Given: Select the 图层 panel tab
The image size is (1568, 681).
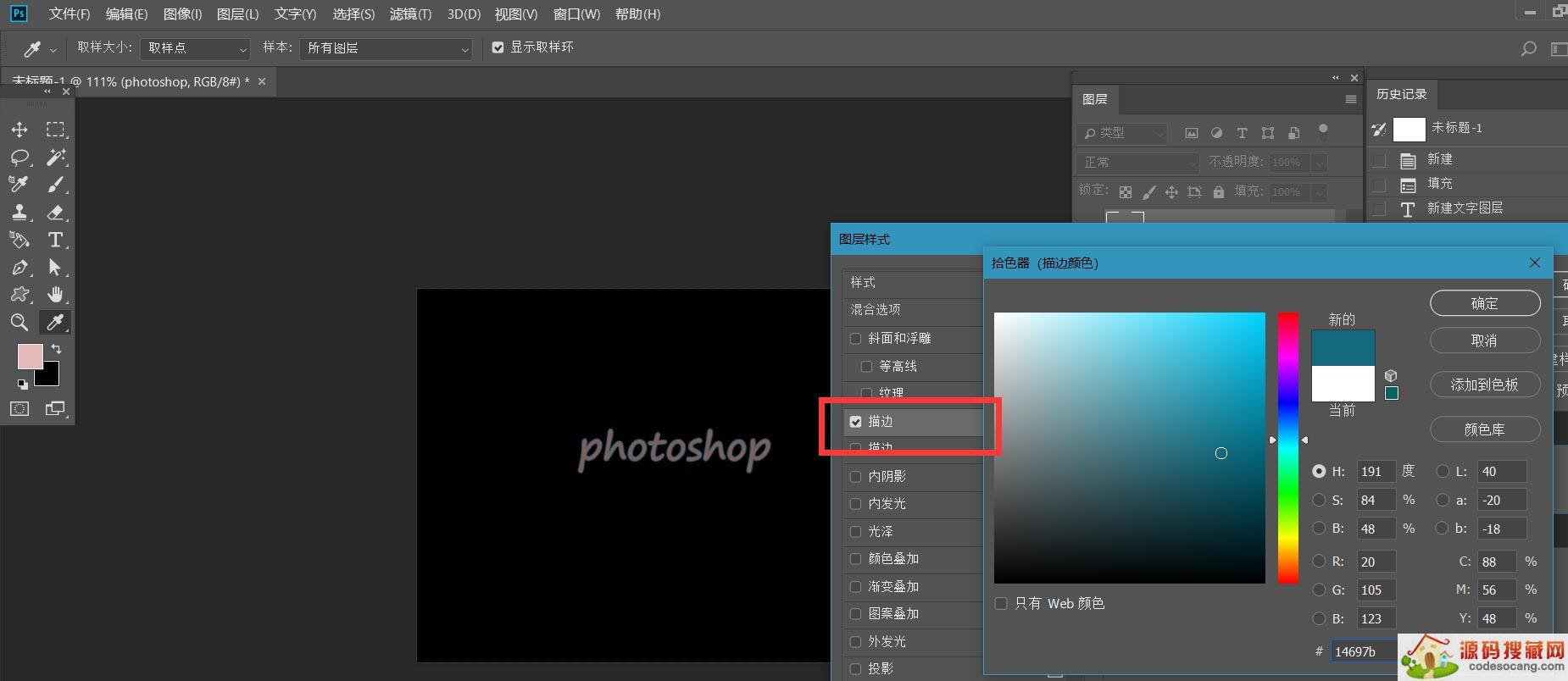Looking at the screenshot, I should pos(1095,99).
